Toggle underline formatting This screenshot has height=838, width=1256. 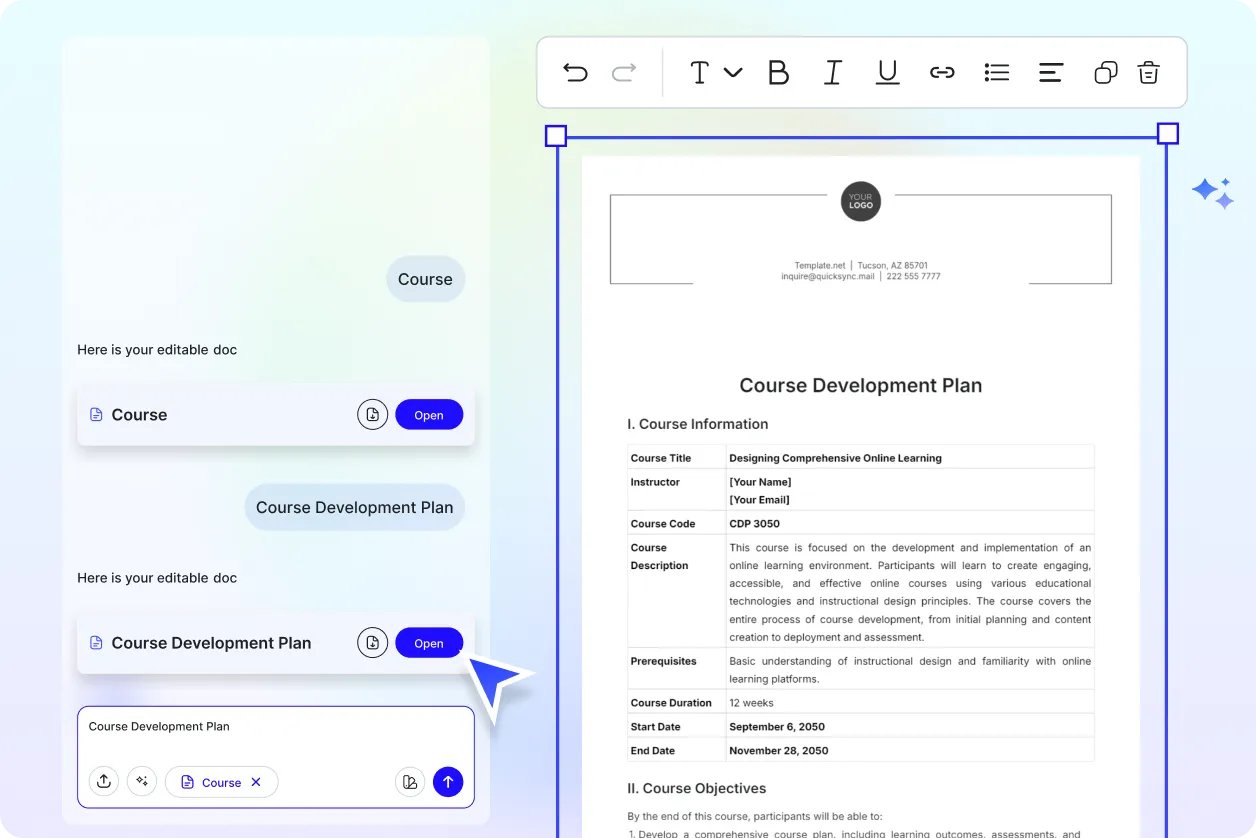tap(887, 72)
